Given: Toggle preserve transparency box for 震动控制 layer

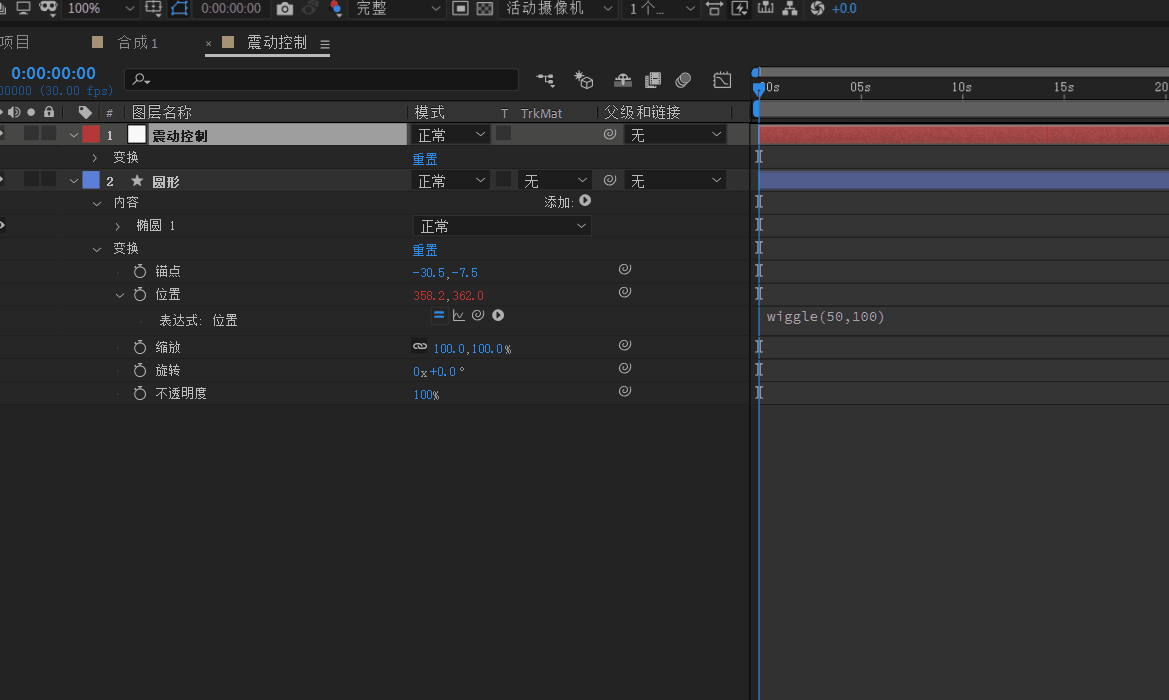Looking at the screenshot, I should [x=504, y=133].
